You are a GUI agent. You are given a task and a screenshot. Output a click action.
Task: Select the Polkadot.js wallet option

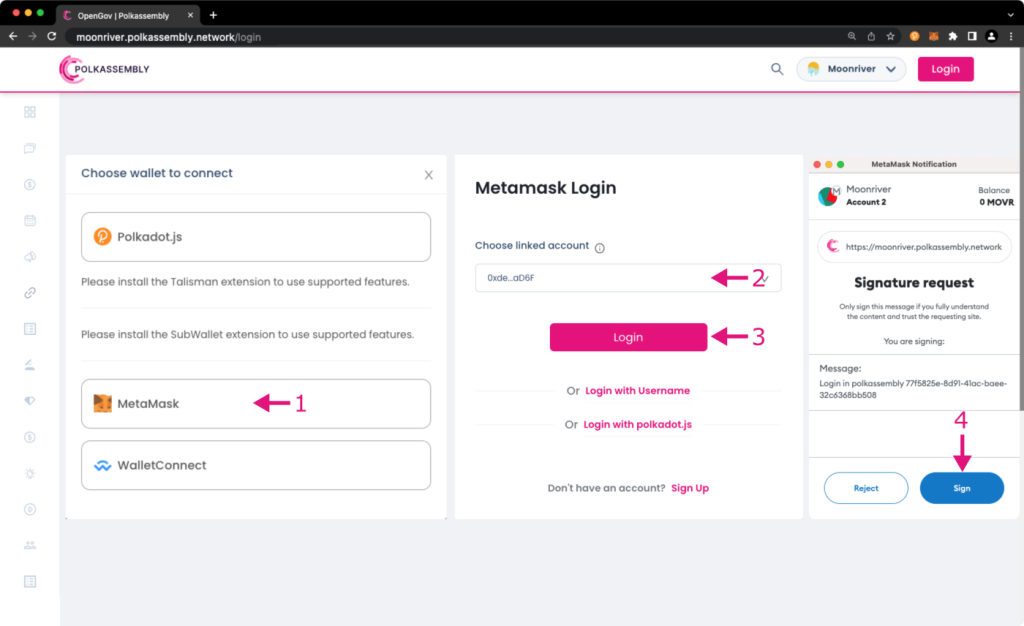tap(256, 237)
